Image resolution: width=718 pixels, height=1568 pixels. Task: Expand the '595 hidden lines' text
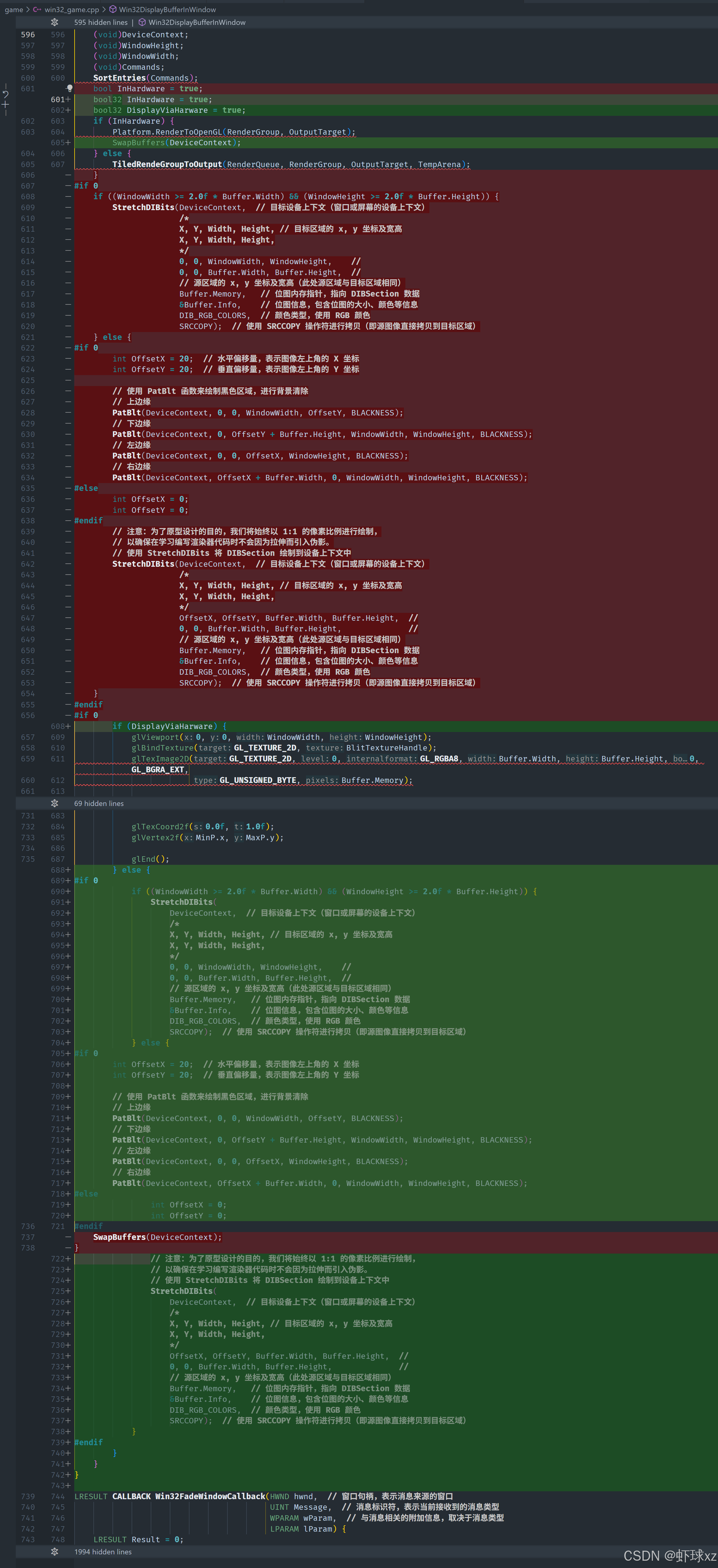click(100, 22)
